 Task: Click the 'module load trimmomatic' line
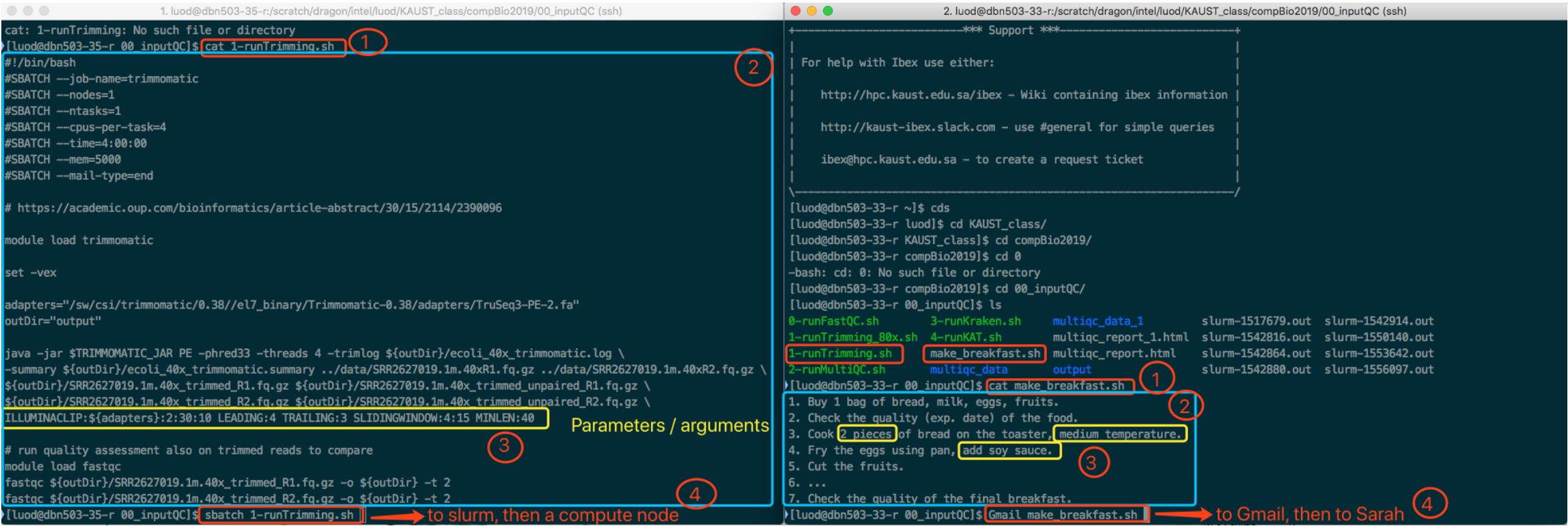click(x=79, y=240)
